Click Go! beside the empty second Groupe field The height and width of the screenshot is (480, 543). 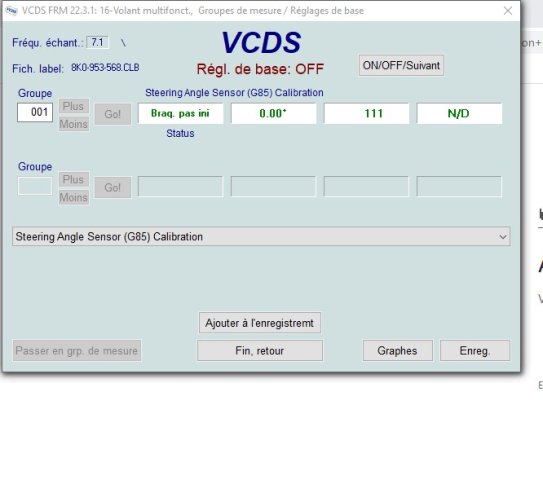pyautogui.click(x=113, y=187)
